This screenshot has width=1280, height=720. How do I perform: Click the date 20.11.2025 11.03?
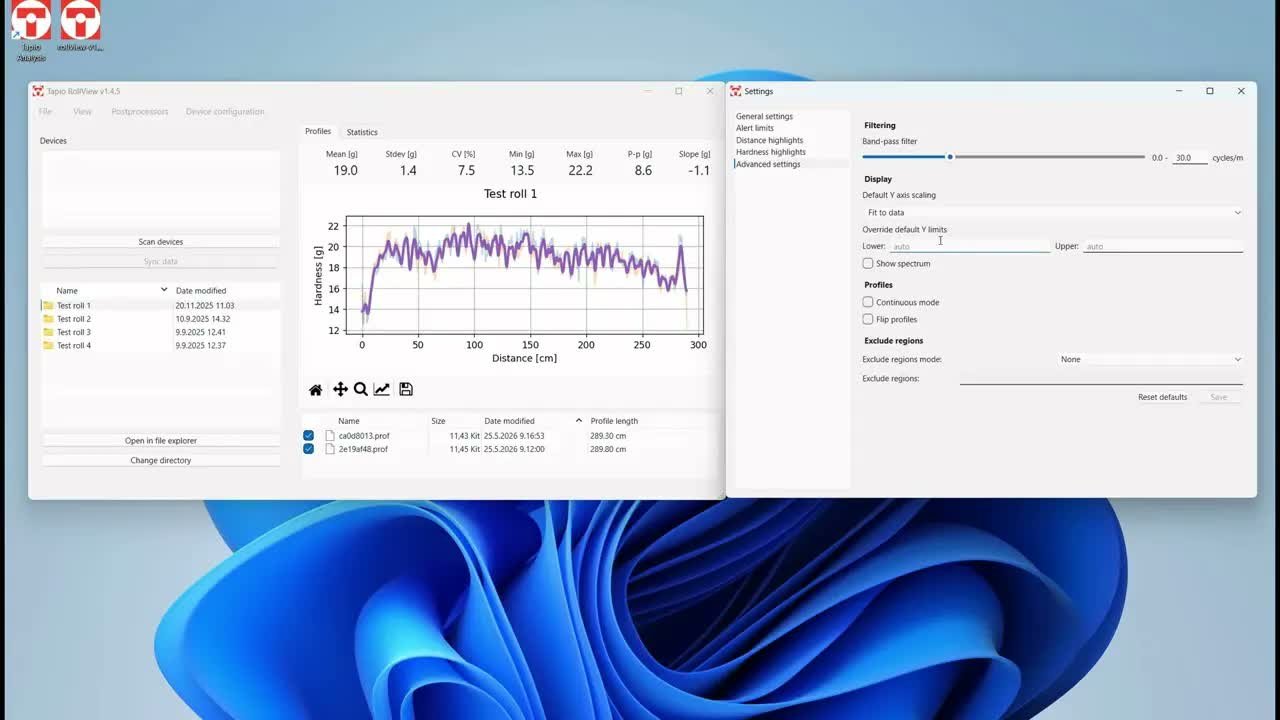(204, 306)
